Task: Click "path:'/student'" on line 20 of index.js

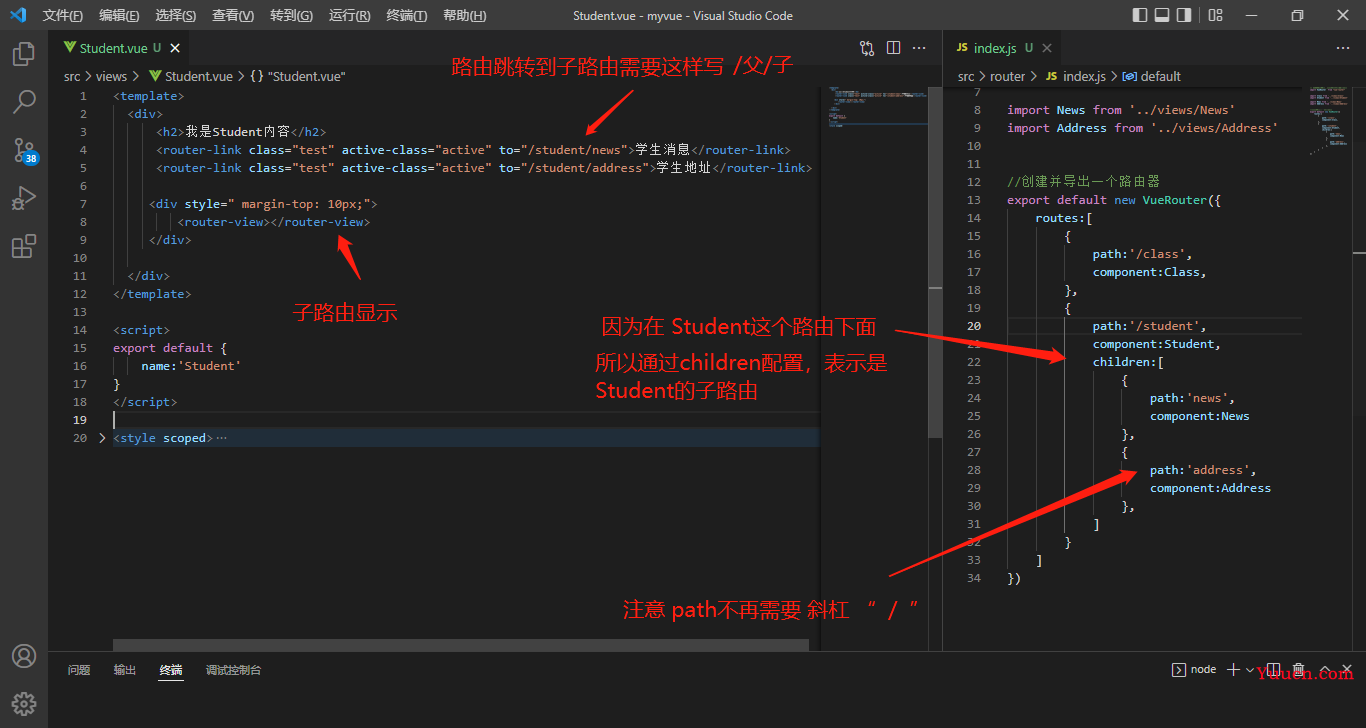Action: (1150, 326)
